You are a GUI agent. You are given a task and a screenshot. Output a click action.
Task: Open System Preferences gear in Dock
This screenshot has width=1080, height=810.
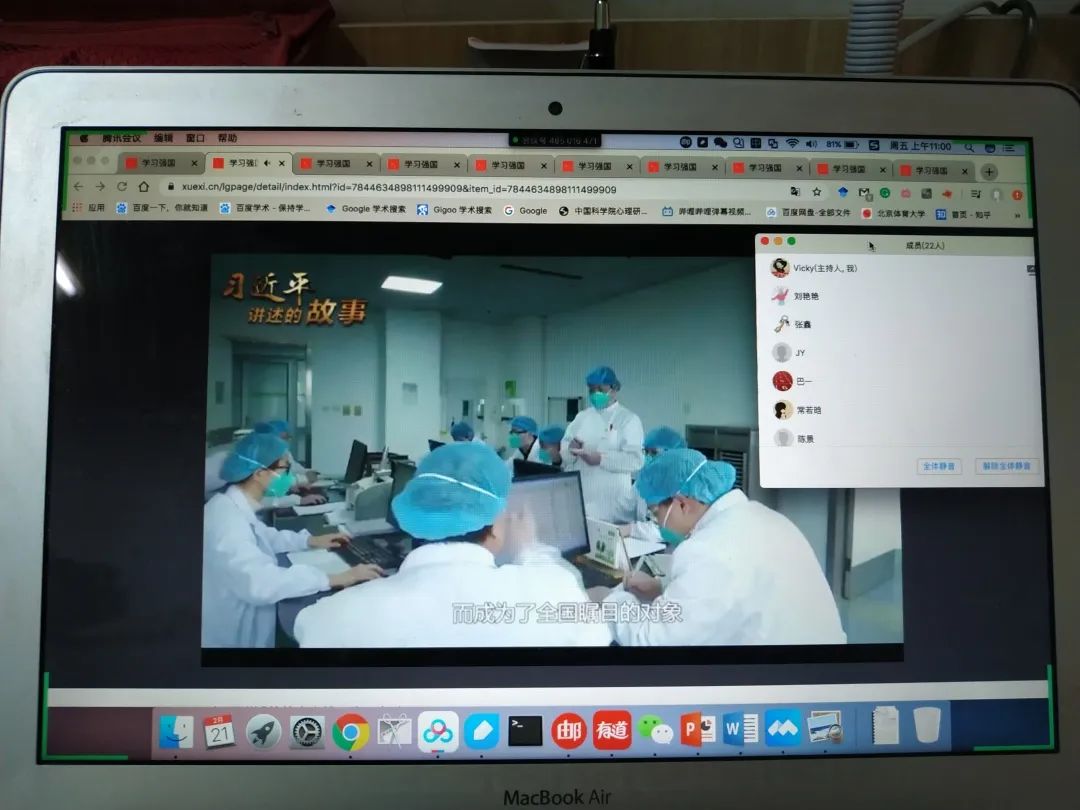click(307, 732)
